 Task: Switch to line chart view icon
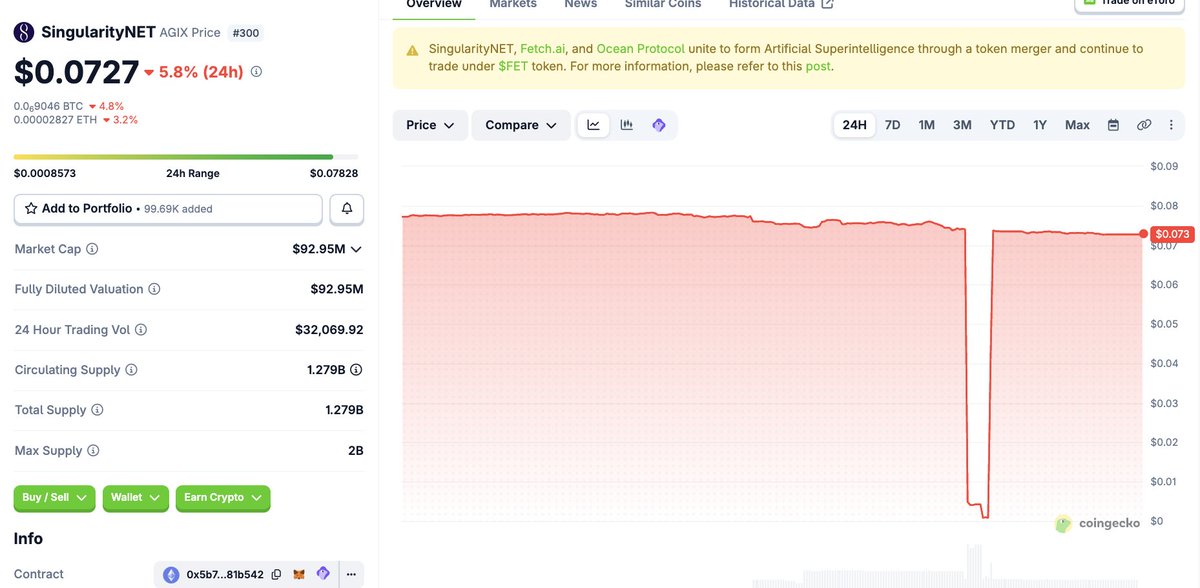pyautogui.click(x=593, y=125)
